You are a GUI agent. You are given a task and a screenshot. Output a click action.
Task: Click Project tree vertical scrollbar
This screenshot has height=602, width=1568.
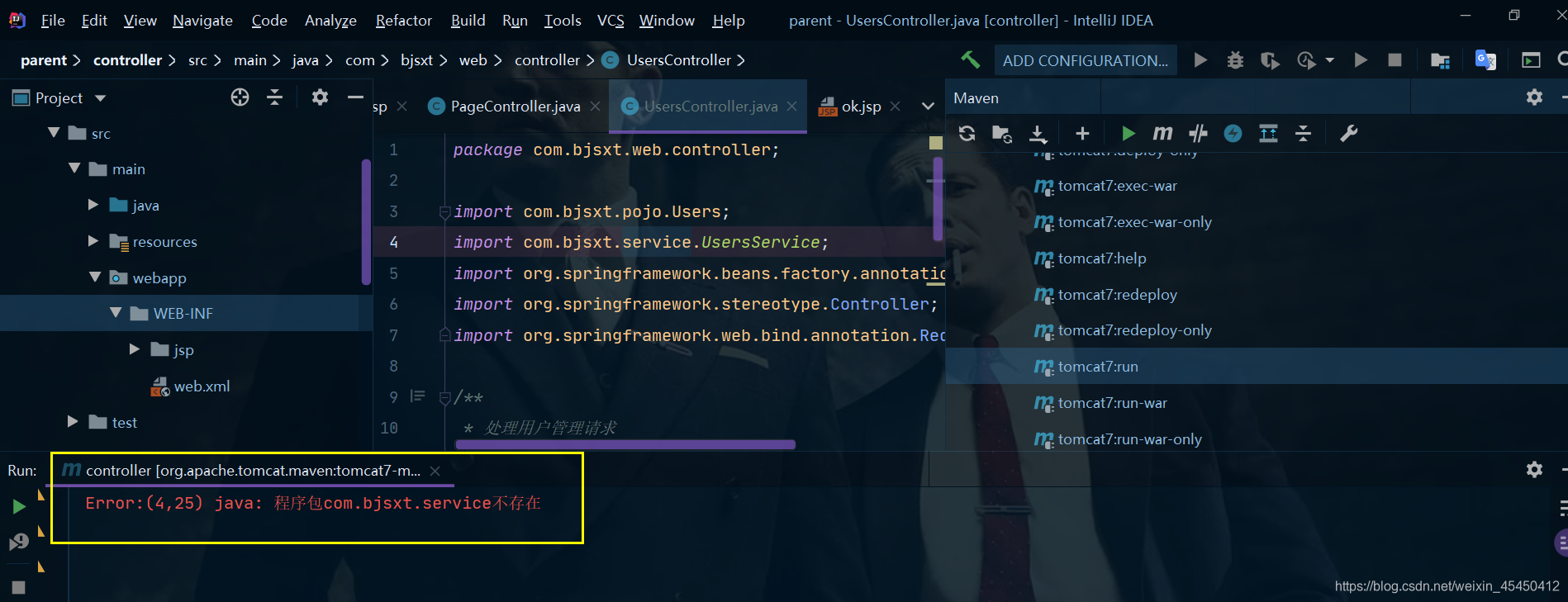365,222
